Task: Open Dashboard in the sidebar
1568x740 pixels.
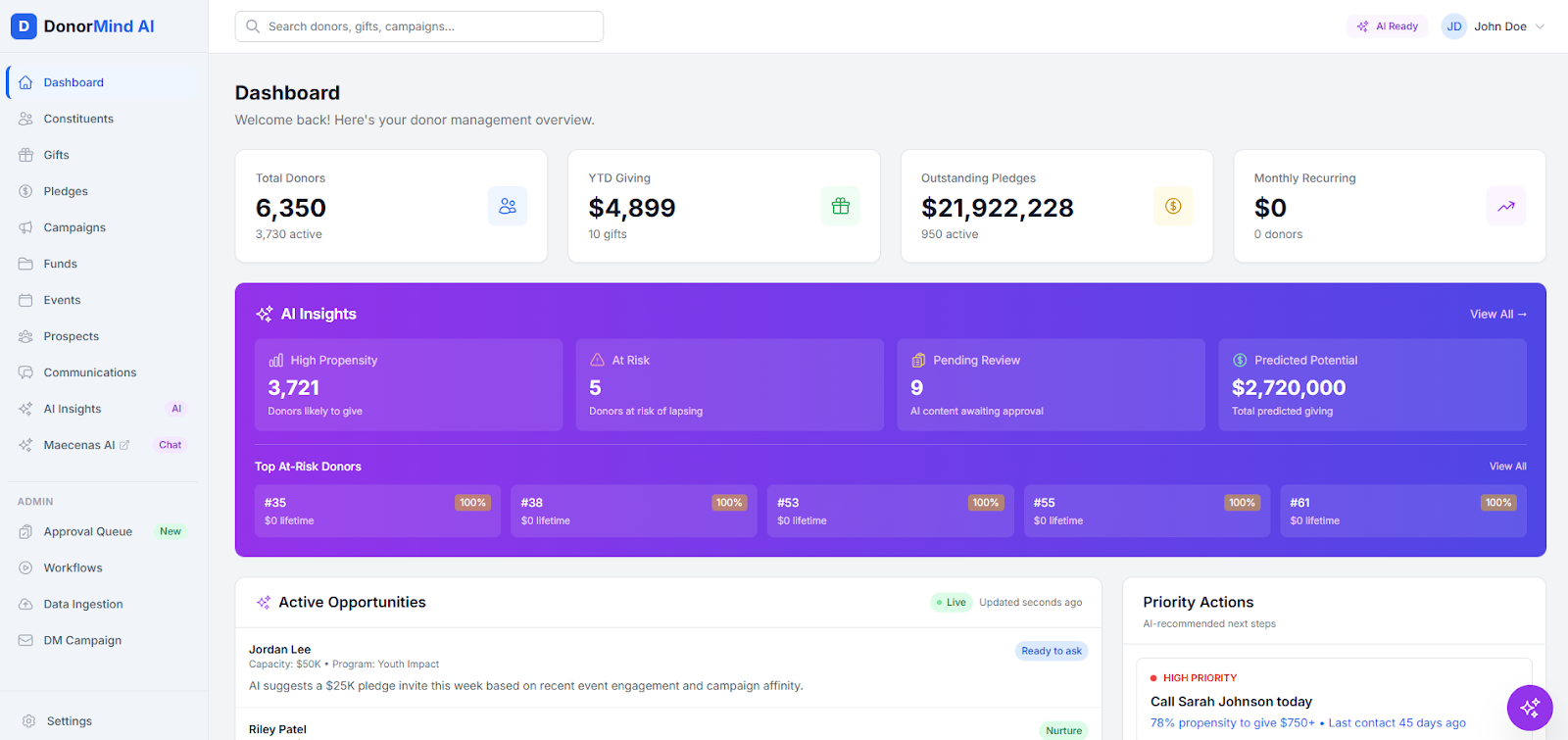Action: 103,82
